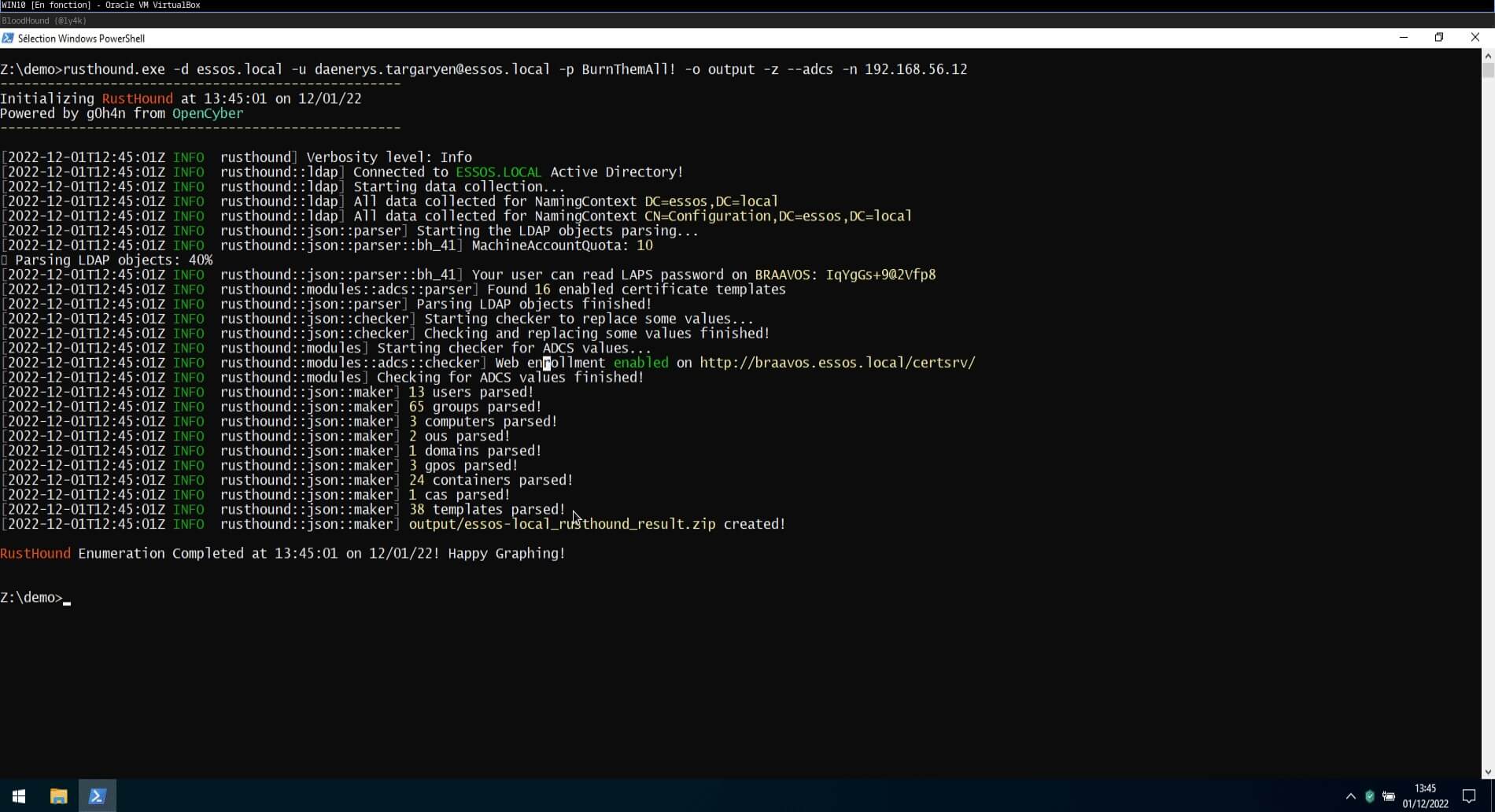Click the '24 containers parsed!' line
Screen dimensions: 1495x812
(x=491, y=480)
